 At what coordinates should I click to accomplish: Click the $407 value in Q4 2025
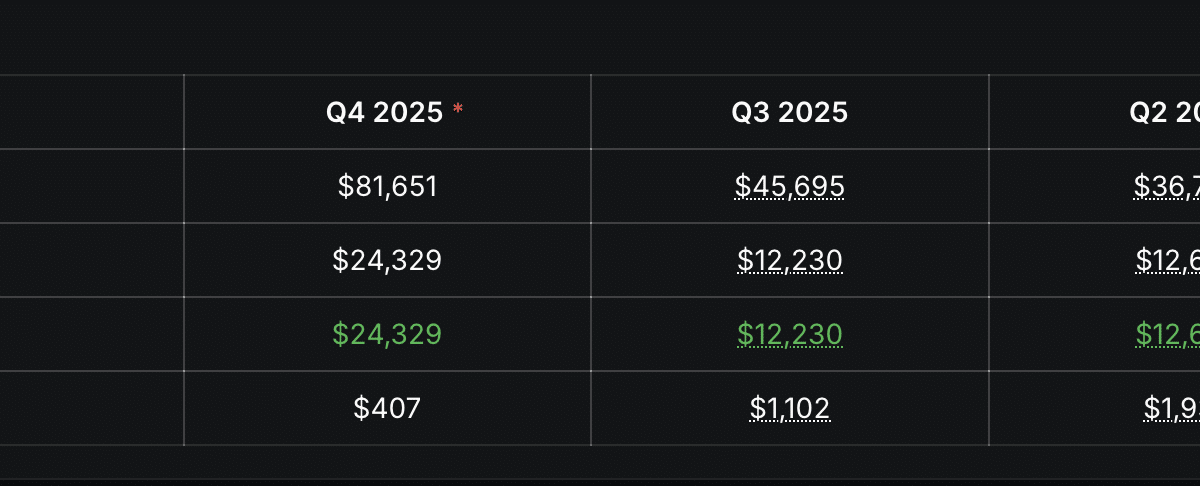click(x=387, y=408)
